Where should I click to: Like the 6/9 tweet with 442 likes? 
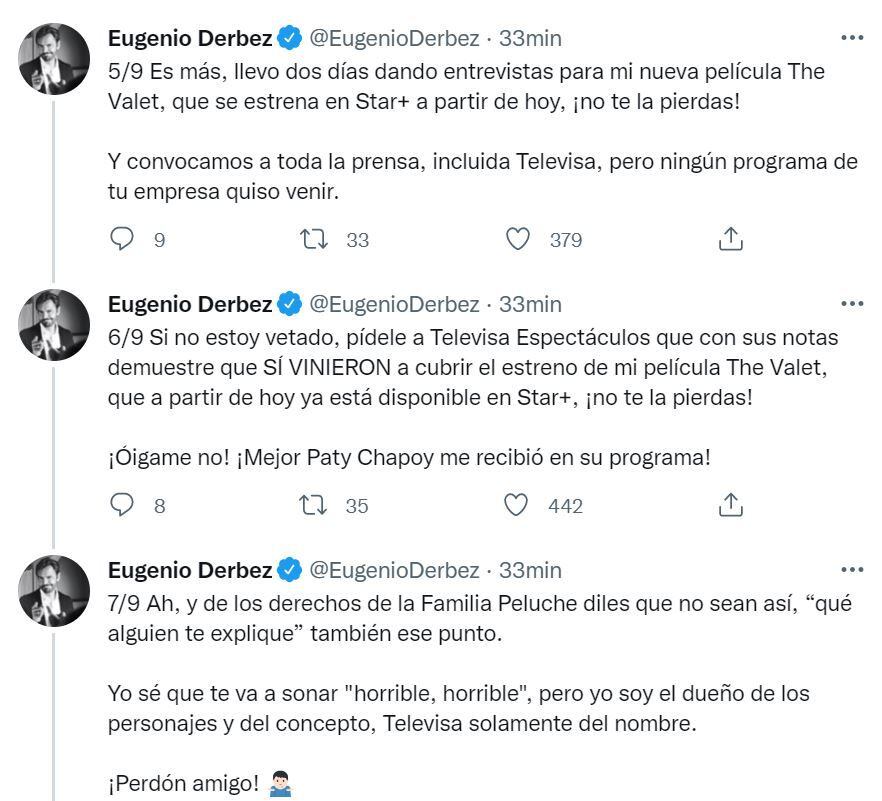(517, 505)
